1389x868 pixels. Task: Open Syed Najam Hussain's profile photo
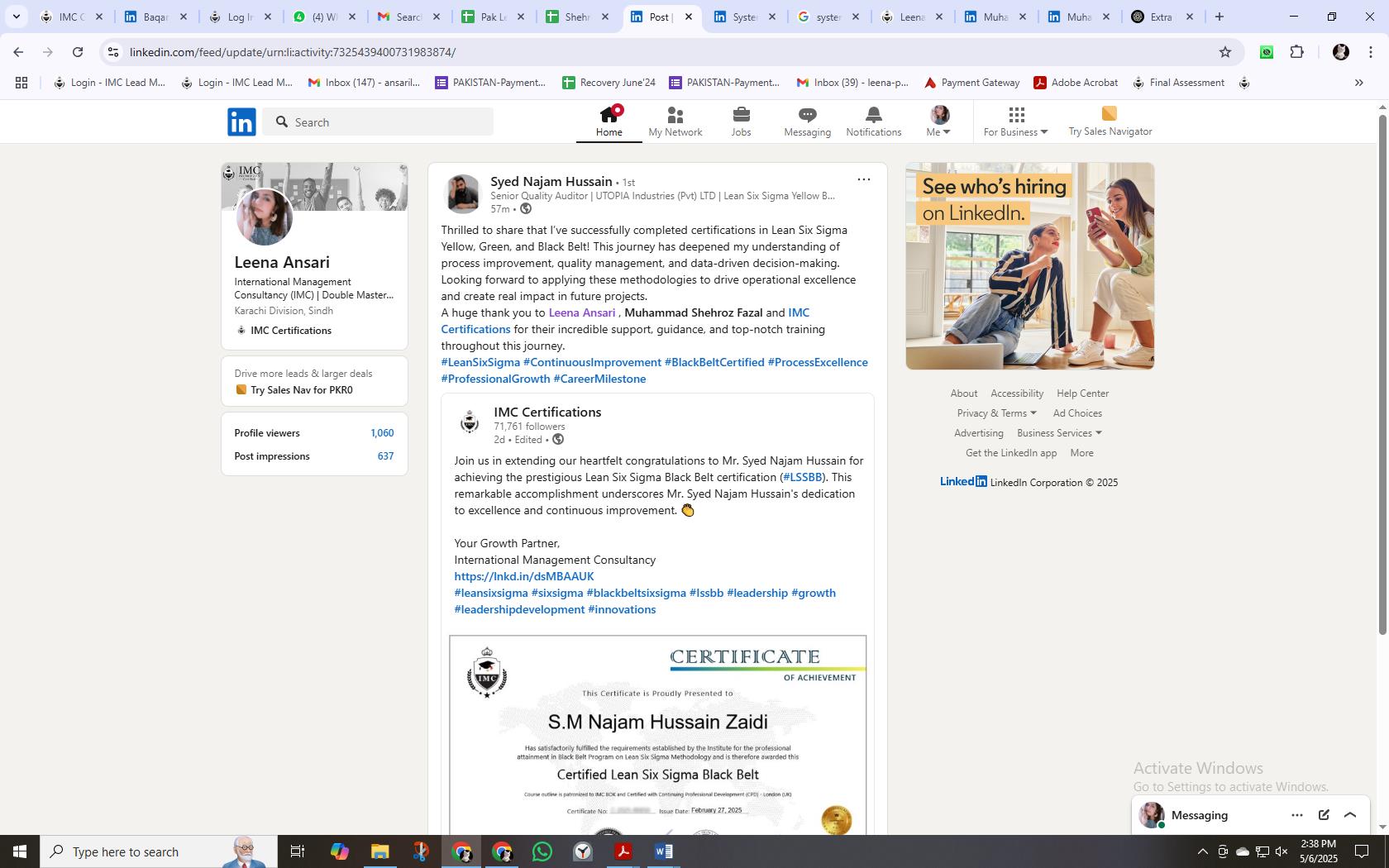463,194
